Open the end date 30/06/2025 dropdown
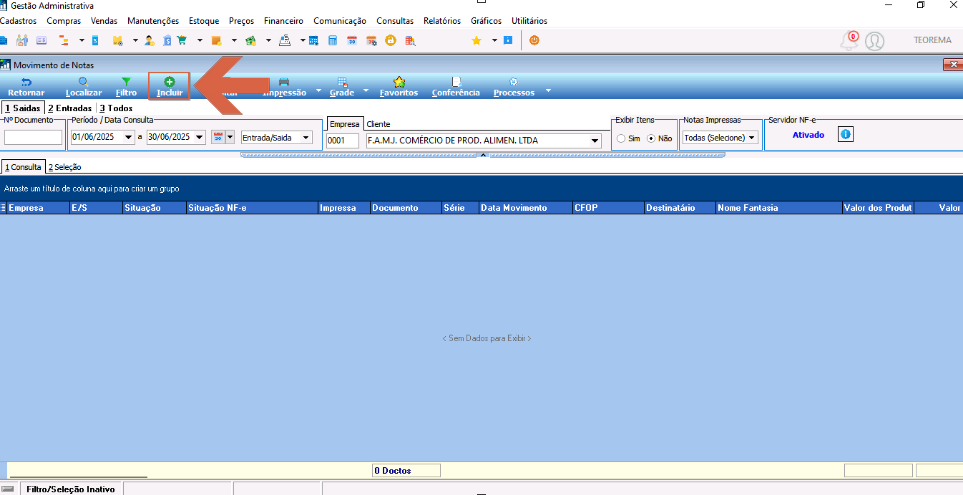963x495 pixels. coord(200,138)
